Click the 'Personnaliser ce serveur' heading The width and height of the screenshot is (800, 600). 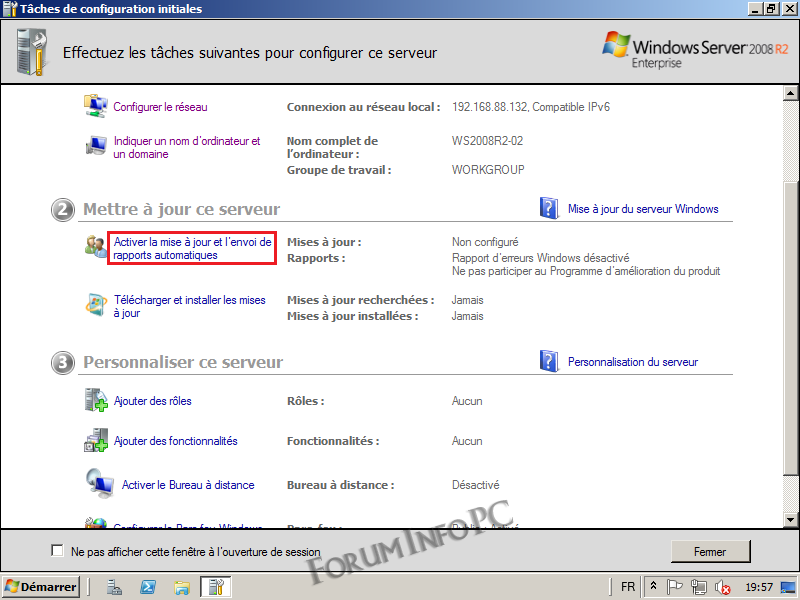183,362
